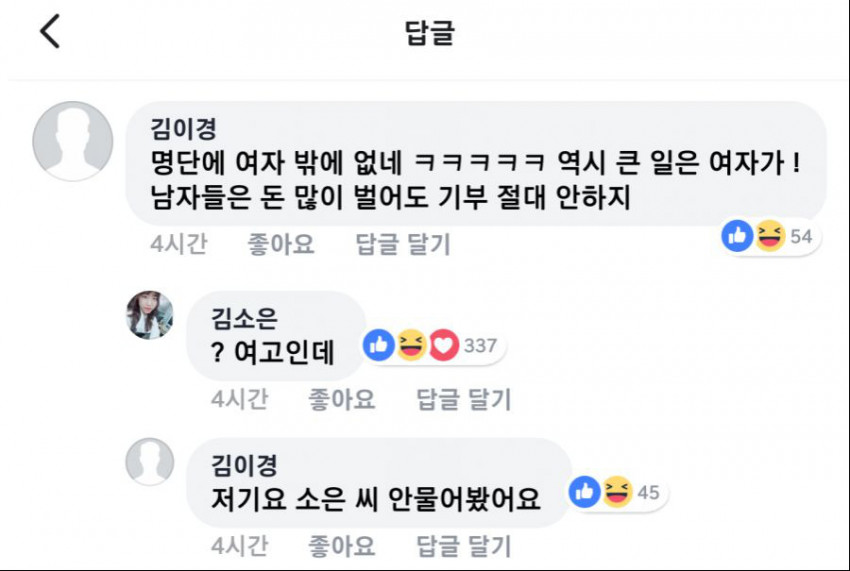Click the laughing emoji beside count 45
Viewport: 850px width, 571px height.
coord(616,491)
